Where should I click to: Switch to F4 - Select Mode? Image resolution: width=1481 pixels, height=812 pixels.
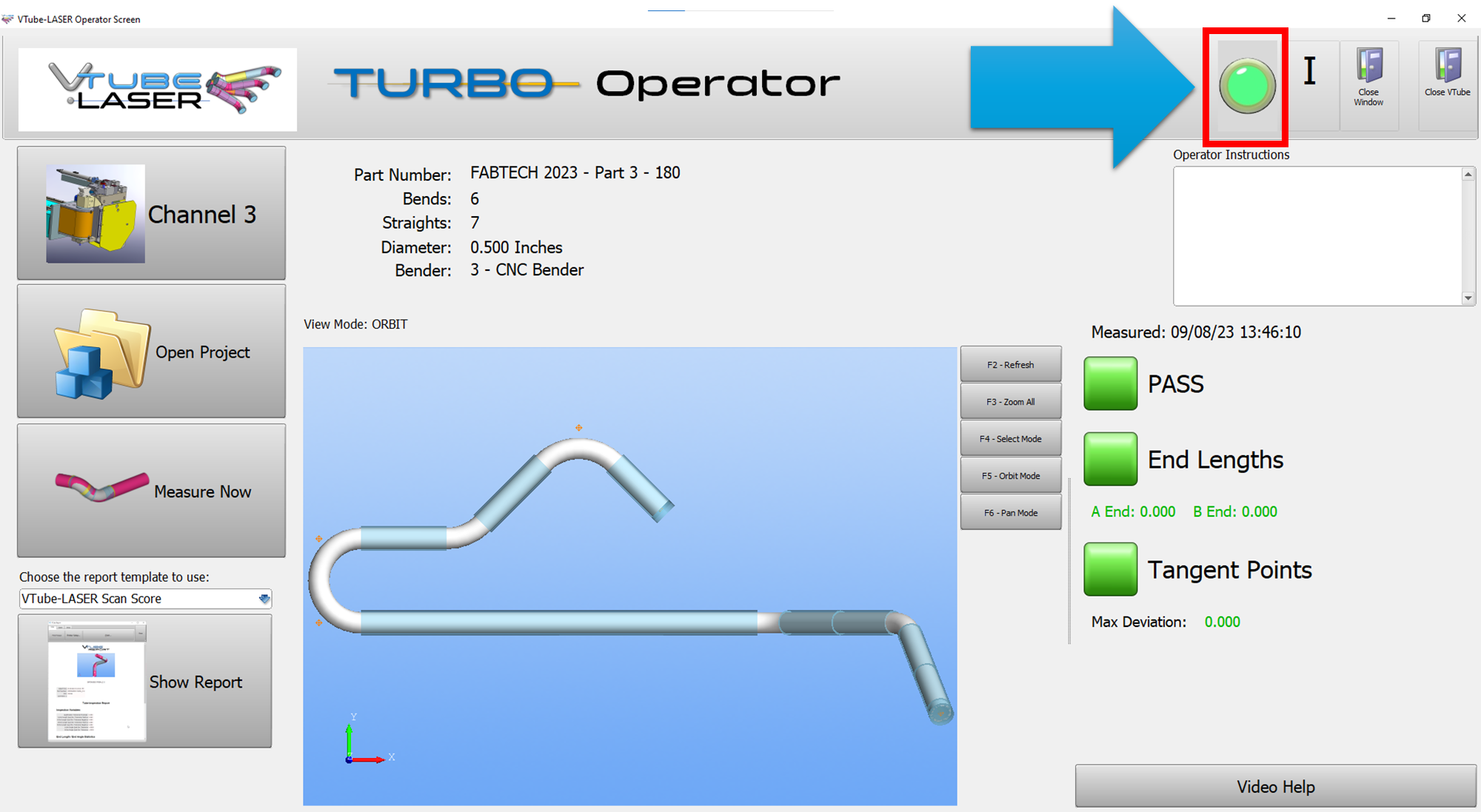[1010, 439]
